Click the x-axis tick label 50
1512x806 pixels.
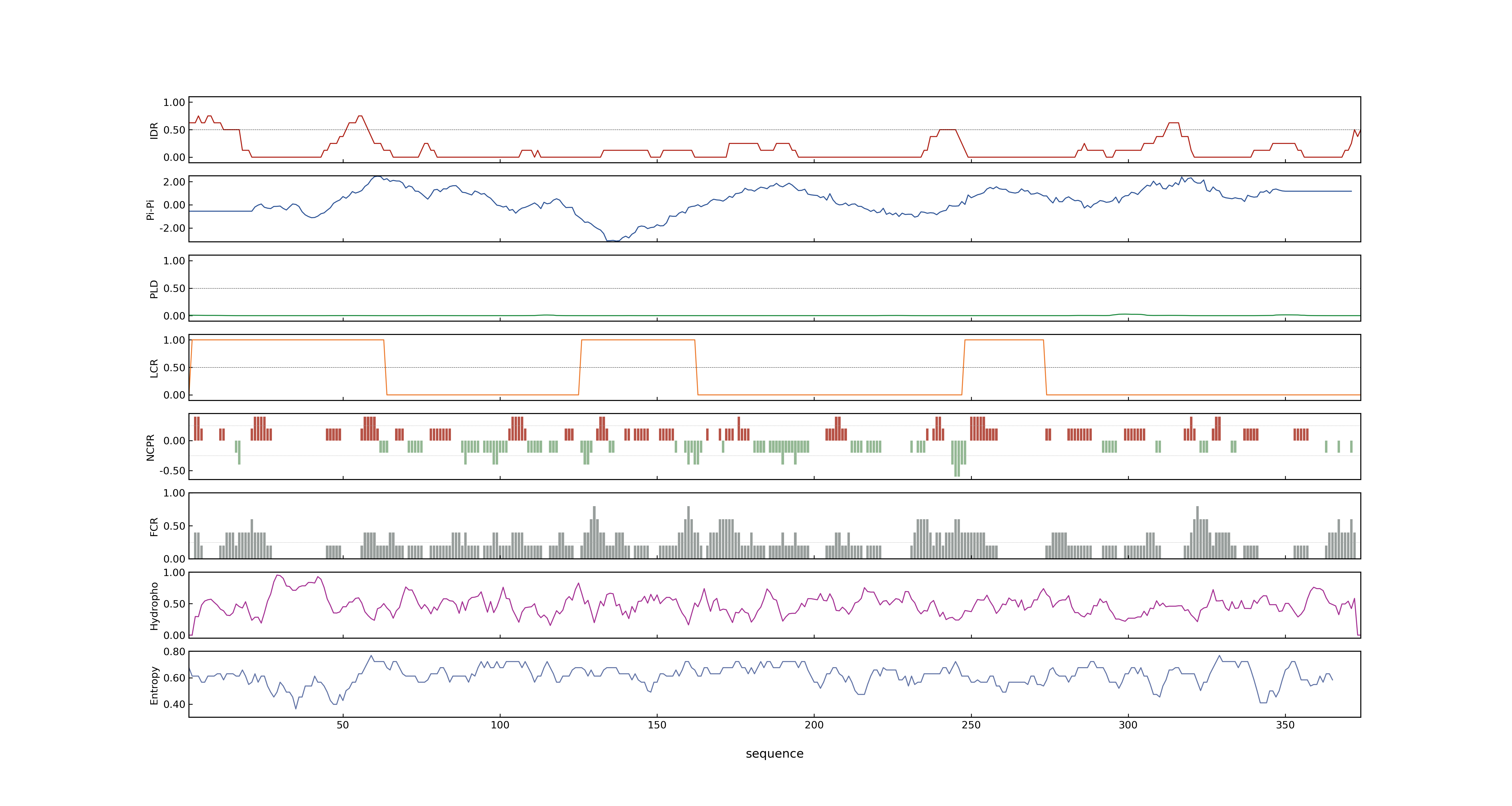point(343,725)
